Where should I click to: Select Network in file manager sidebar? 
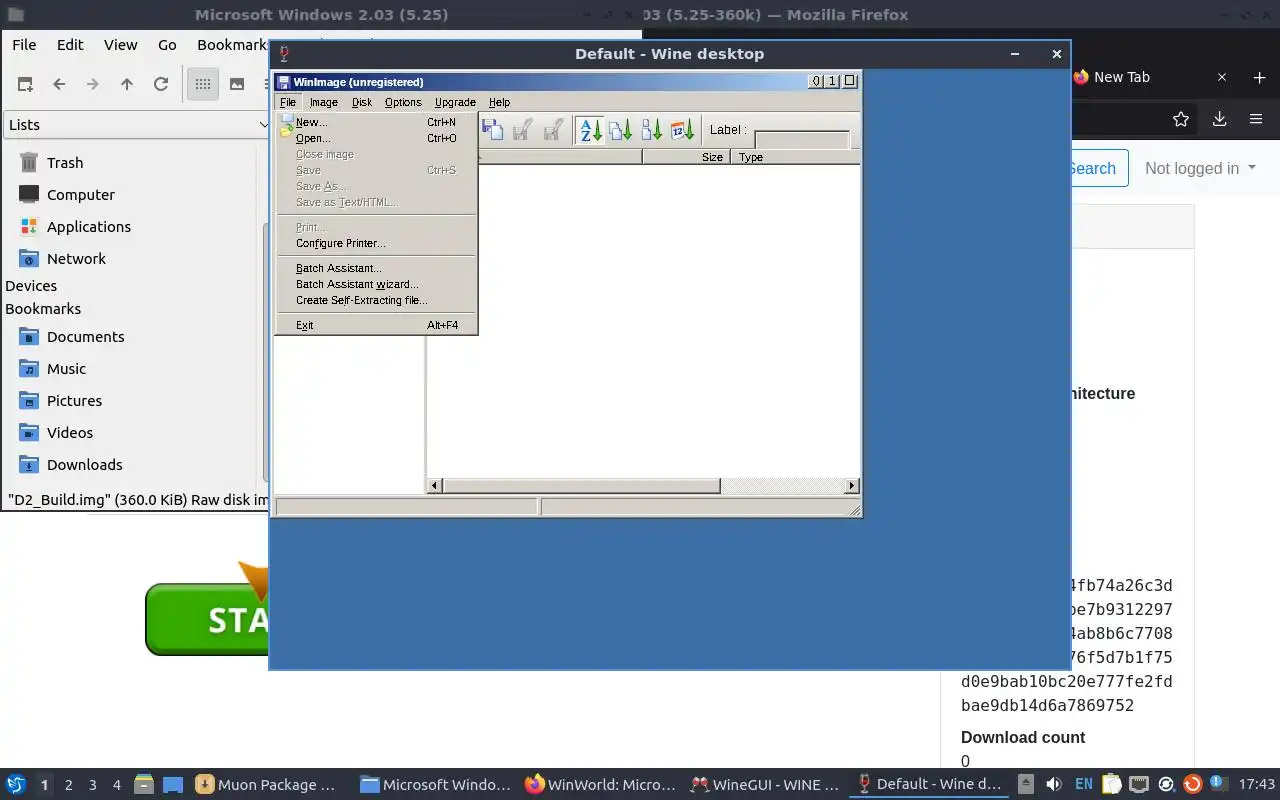(76, 259)
